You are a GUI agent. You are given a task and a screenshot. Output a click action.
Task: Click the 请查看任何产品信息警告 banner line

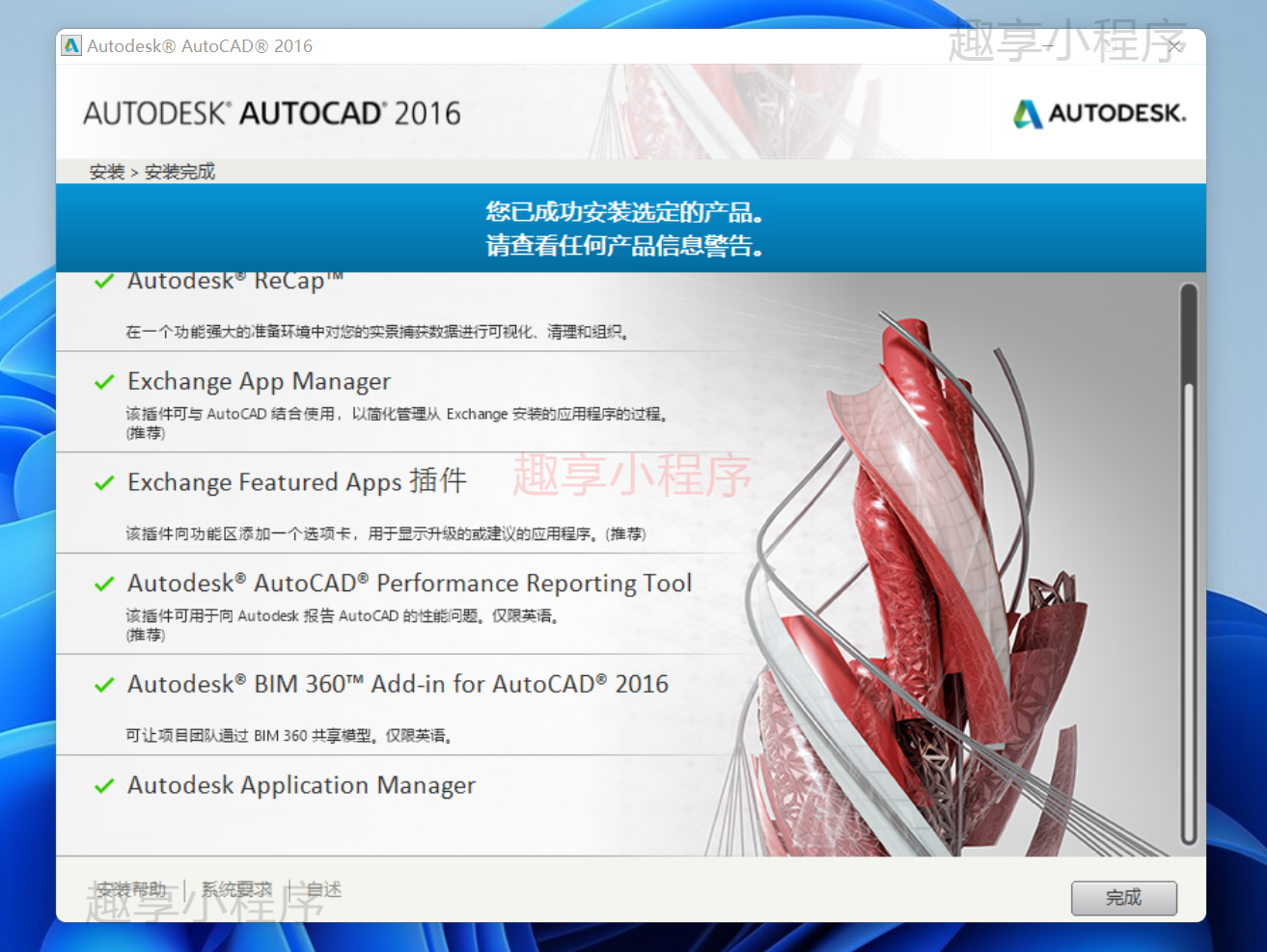tap(624, 246)
